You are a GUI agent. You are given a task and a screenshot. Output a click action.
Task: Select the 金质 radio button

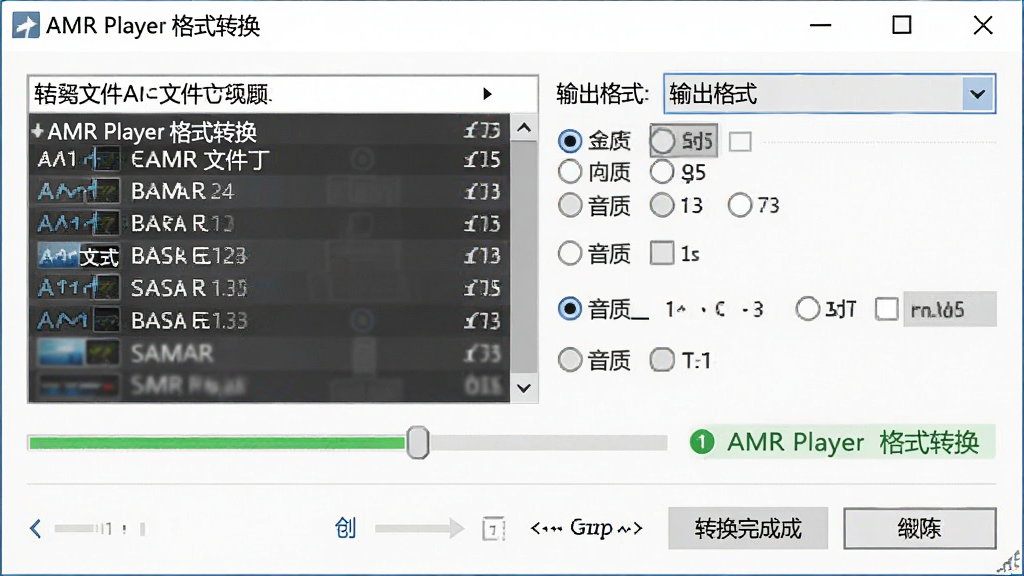point(570,140)
